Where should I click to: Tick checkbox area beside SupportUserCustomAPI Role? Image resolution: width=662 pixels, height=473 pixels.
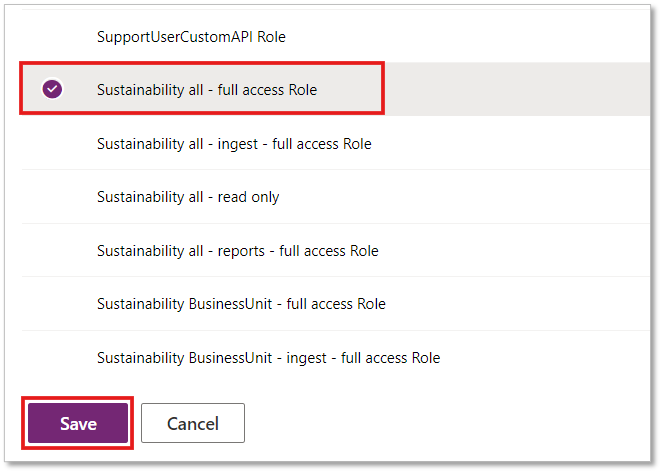pyautogui.click(x=52, y=36)
